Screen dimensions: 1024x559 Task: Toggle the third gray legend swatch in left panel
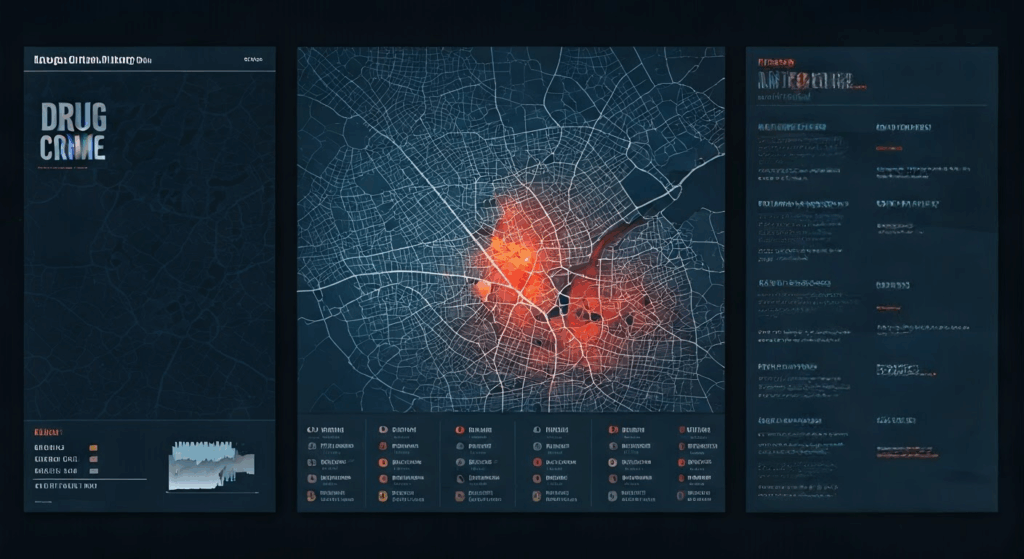tap(93, 471)
